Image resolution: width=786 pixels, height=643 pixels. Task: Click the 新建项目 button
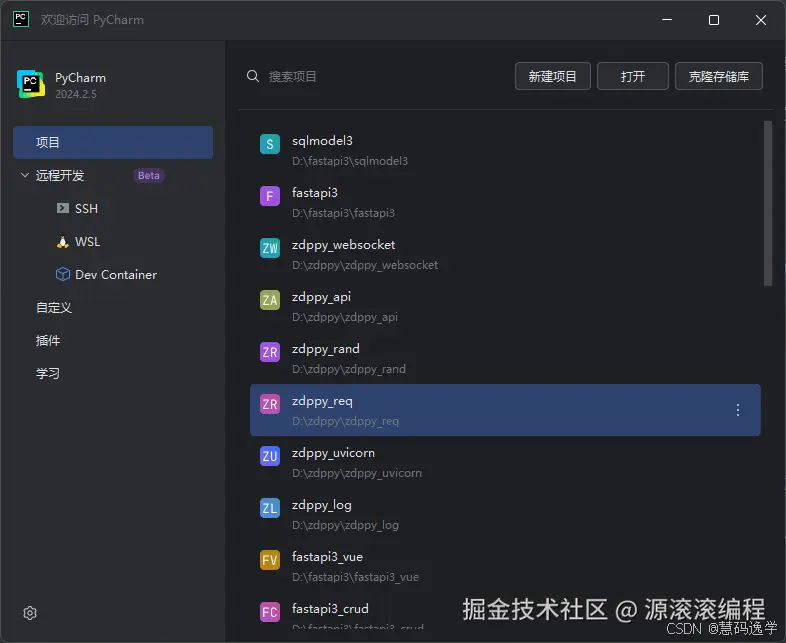point(552,76)
